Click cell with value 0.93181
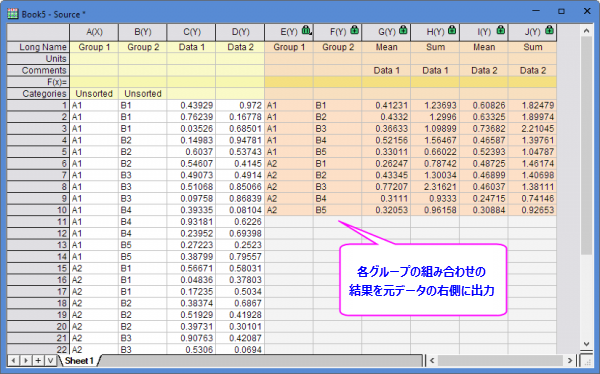 coord(191,221)
